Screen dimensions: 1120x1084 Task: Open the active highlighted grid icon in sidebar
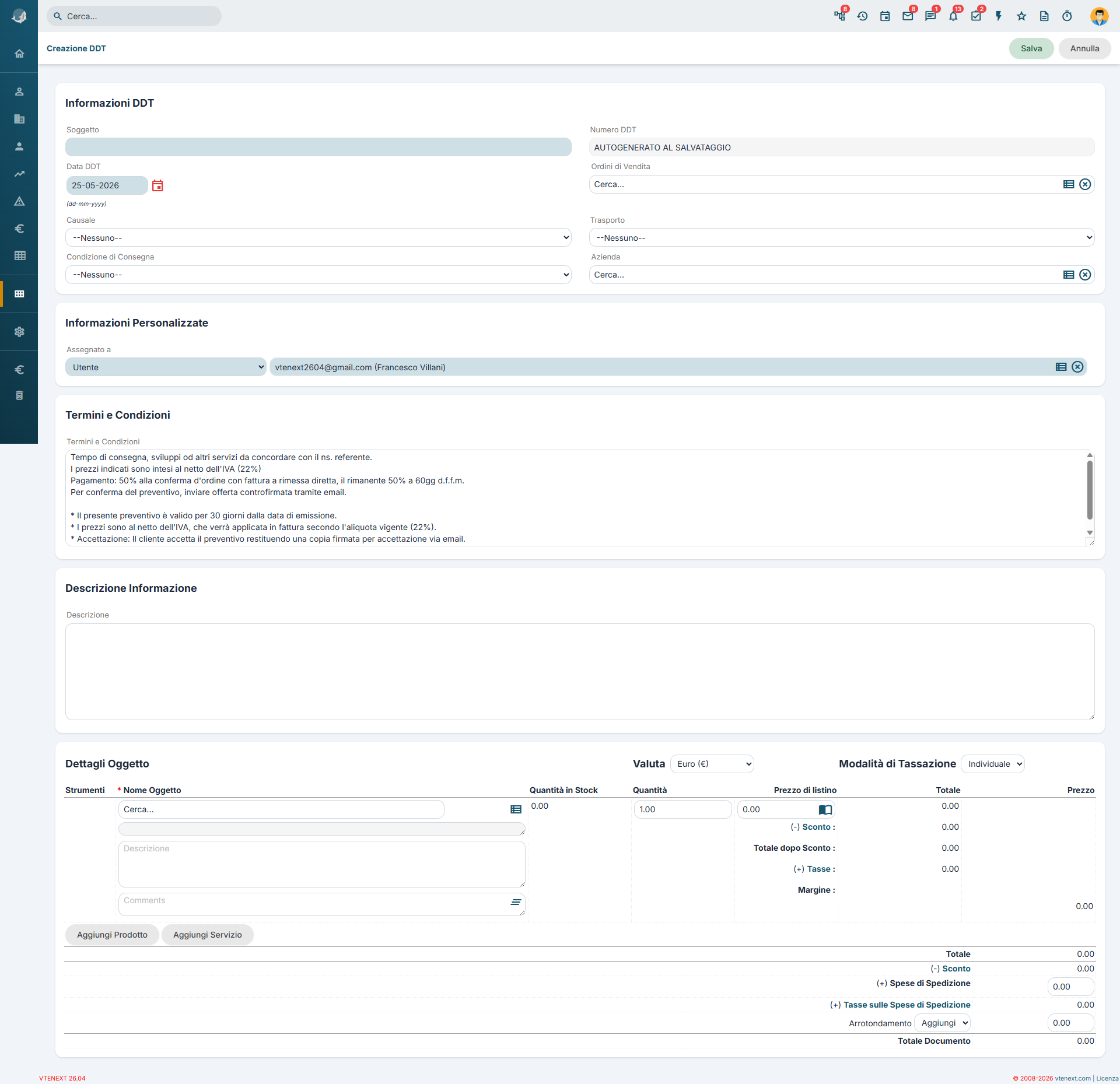tap(19, 294)
